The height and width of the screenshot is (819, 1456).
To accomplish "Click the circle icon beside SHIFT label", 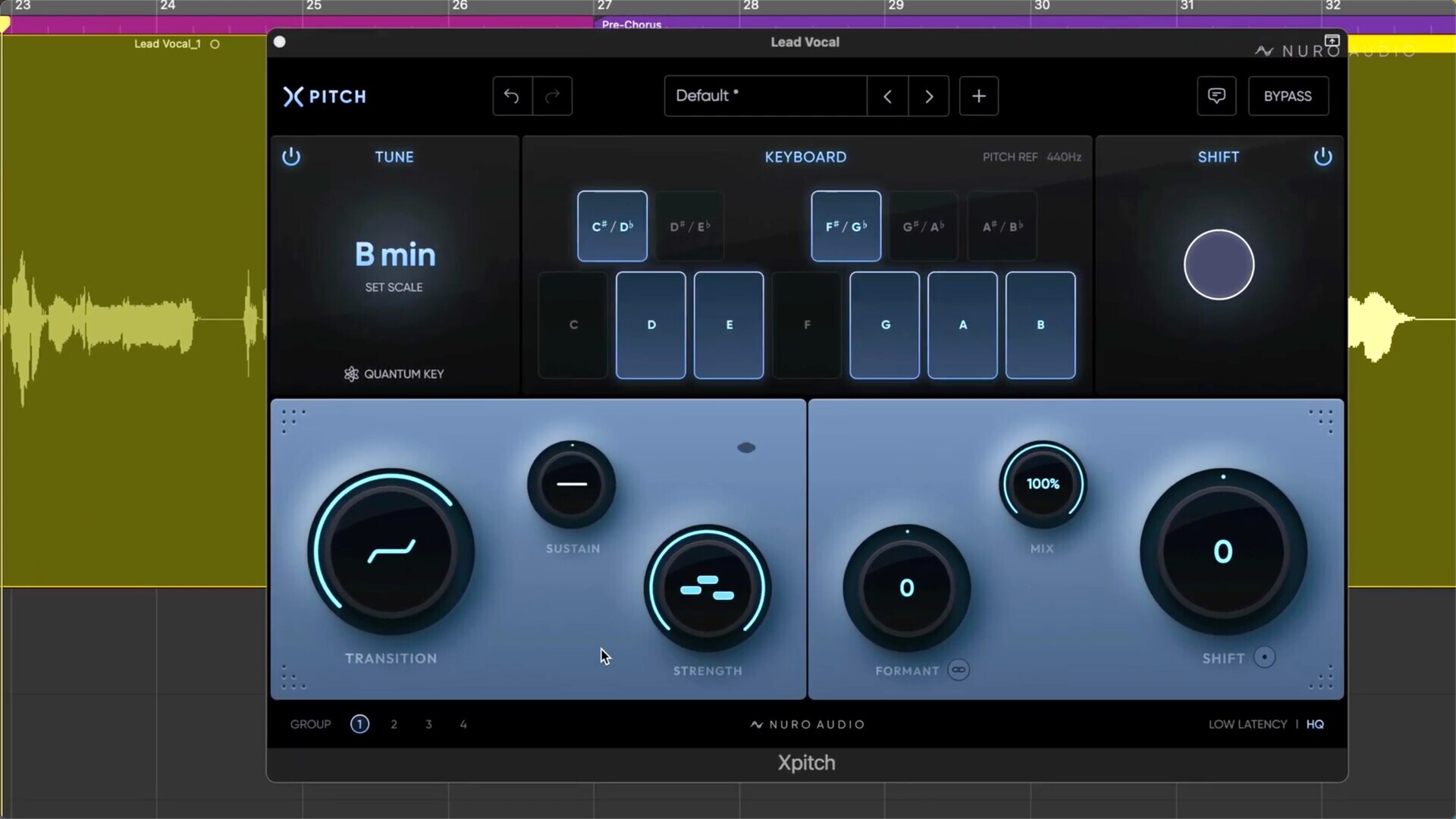I will pos(1264,657).
